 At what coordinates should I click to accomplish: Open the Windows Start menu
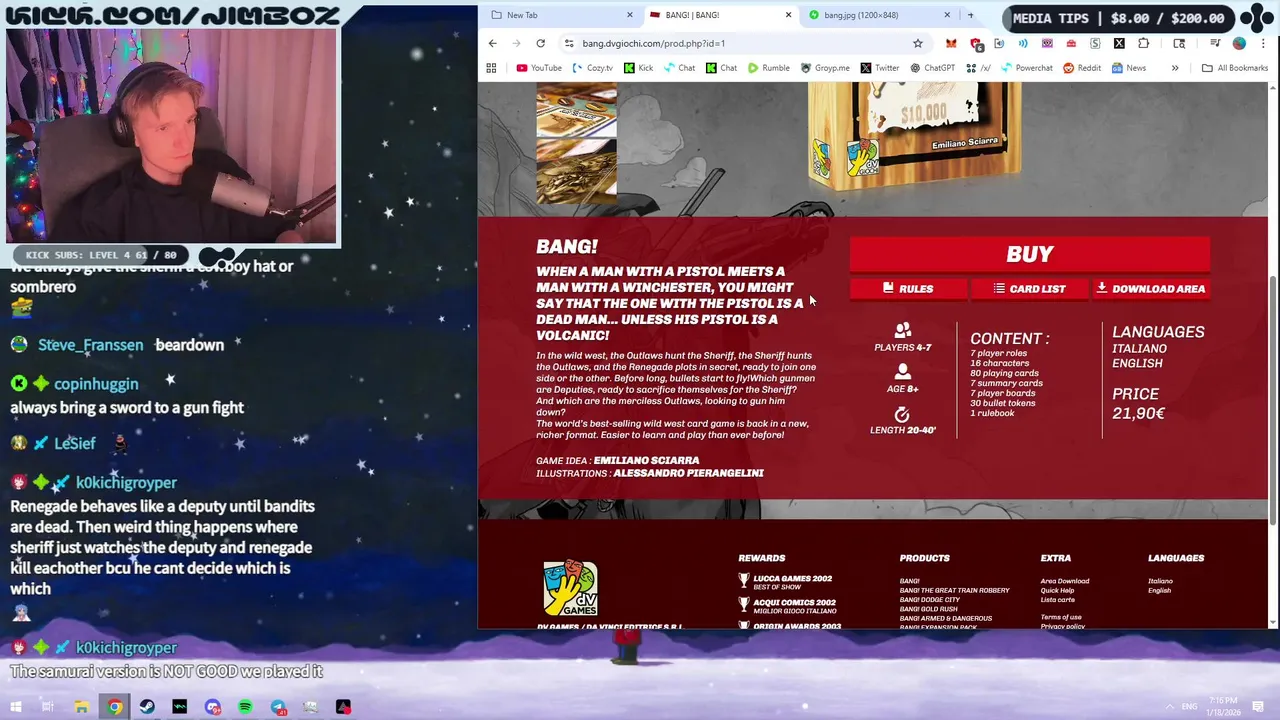coord(16,707)
